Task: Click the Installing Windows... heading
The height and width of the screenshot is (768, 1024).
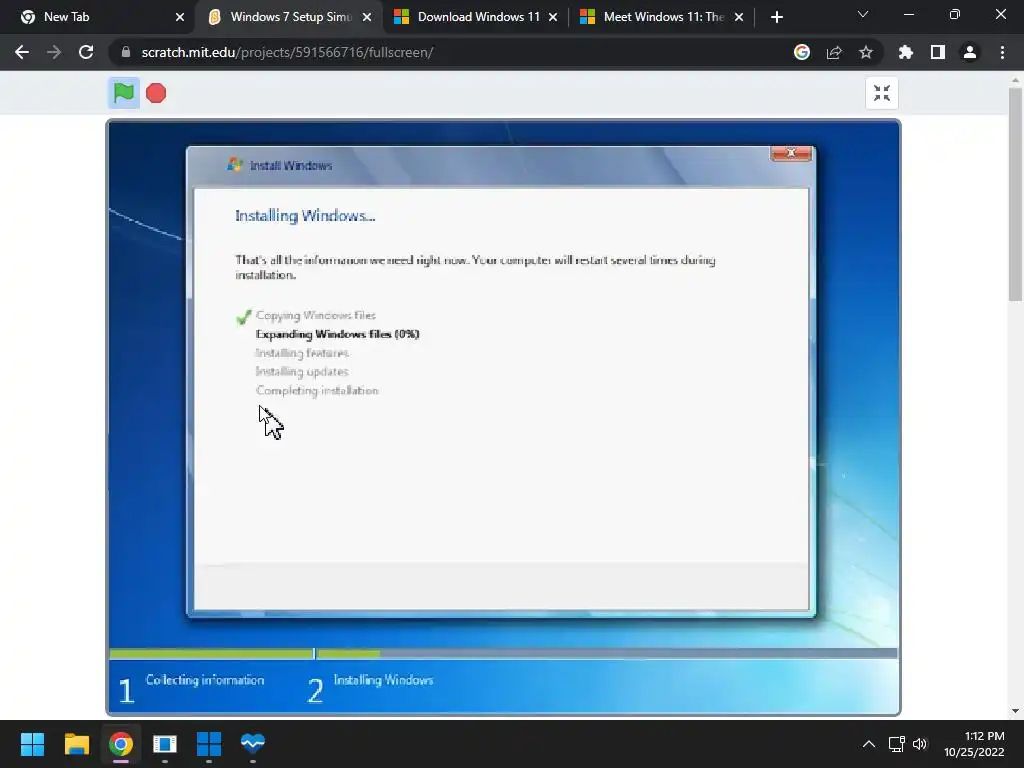Action: (305, 216)
